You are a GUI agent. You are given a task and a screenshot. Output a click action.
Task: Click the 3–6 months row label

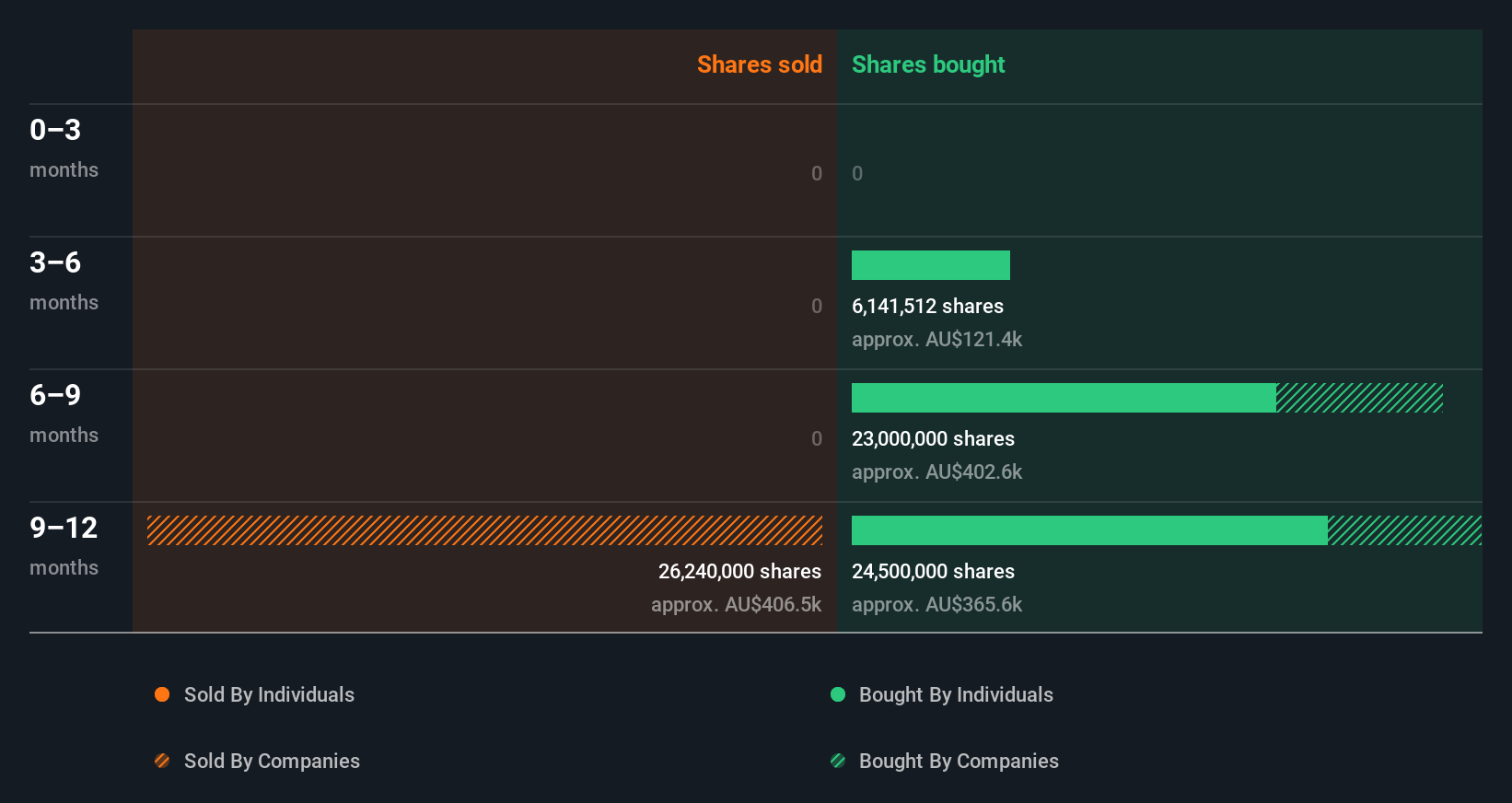pos(64,280)
